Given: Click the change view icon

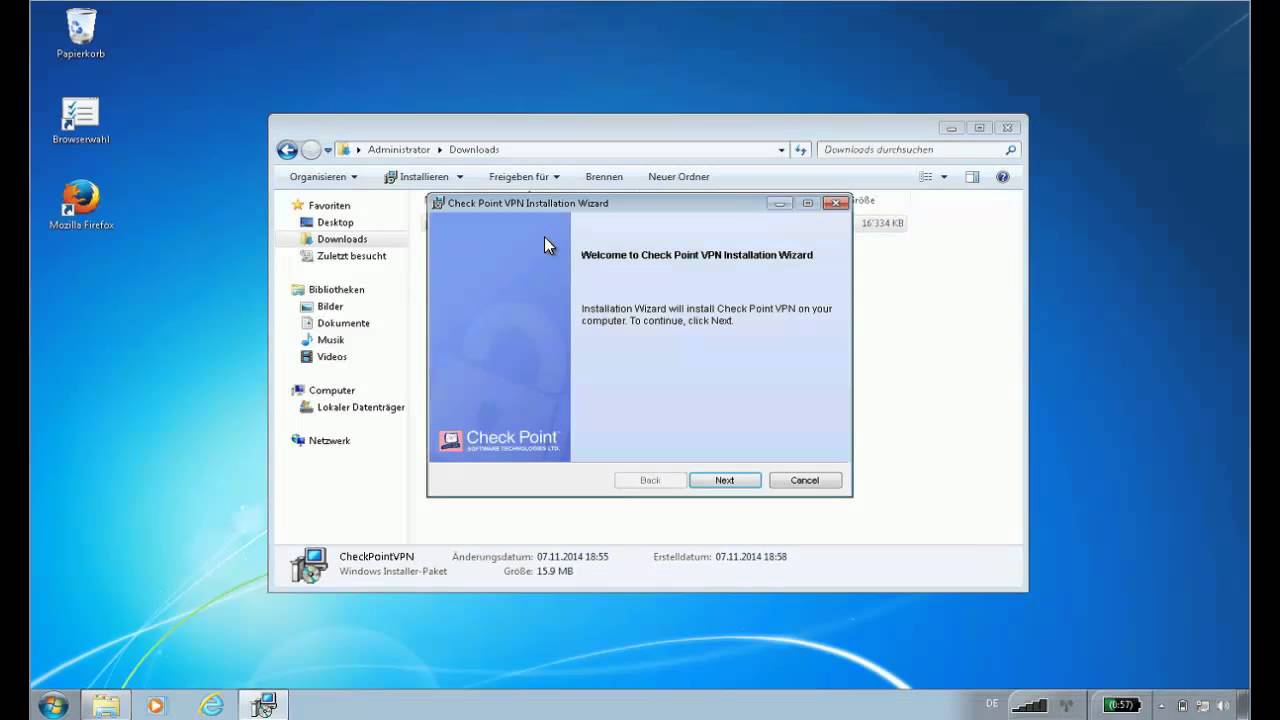Looking at the screenshot, I should 926,177.
